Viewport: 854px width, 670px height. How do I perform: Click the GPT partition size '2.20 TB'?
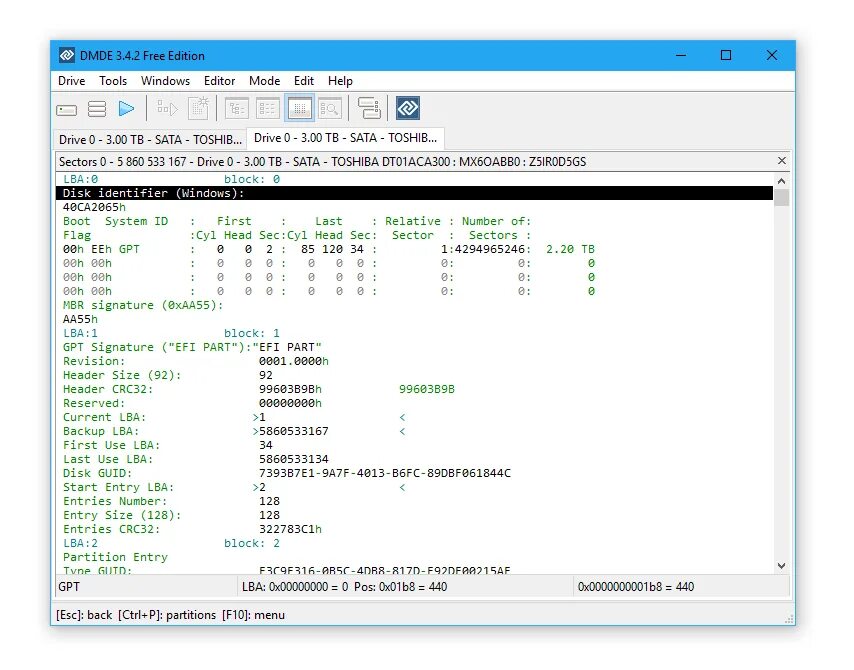(570, 249)
